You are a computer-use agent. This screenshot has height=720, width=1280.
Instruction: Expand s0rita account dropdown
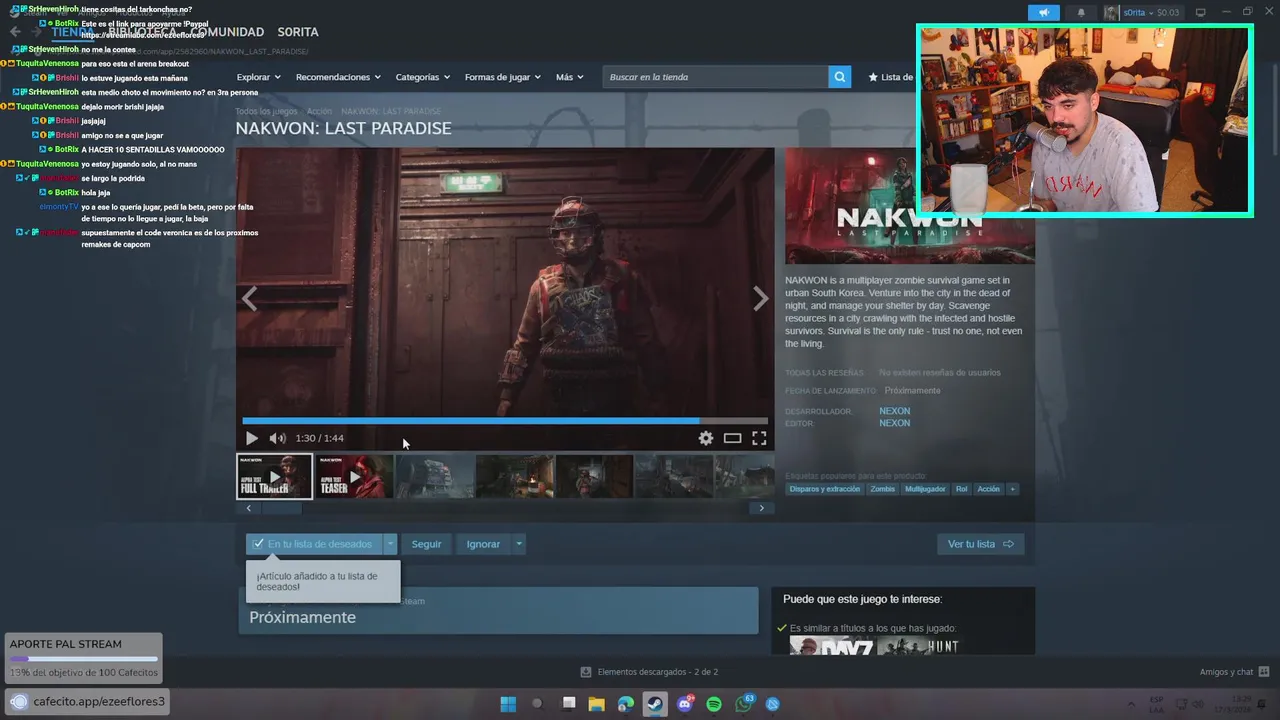pyautogui.click(x=1152, y=12)
